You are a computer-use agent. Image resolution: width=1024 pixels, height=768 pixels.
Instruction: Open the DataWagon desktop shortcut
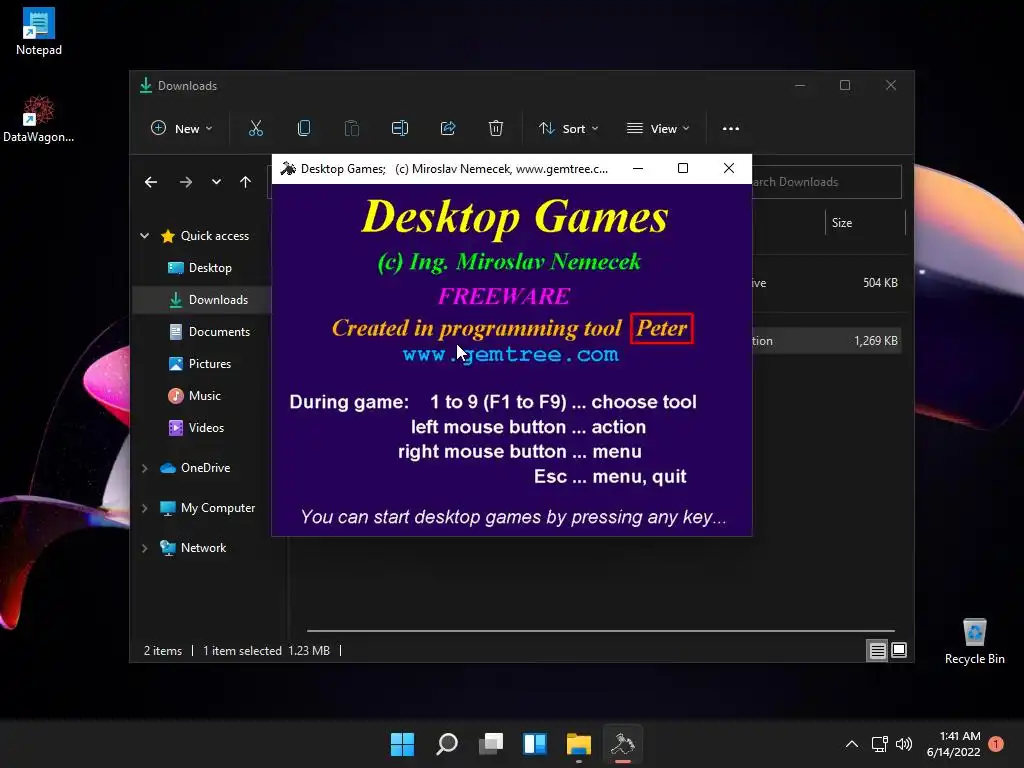click(x=39, y=119)
